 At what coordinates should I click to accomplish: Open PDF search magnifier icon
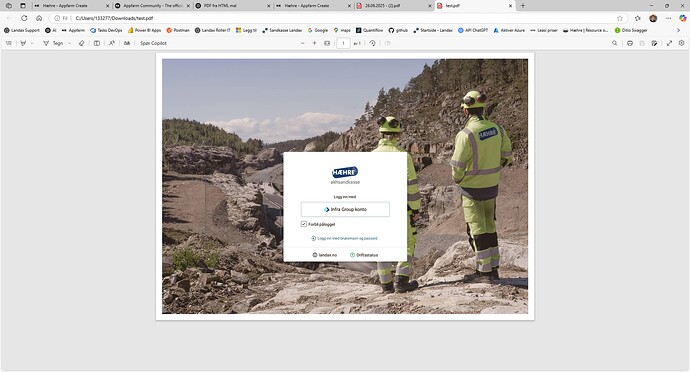click(x=615, y=43)
